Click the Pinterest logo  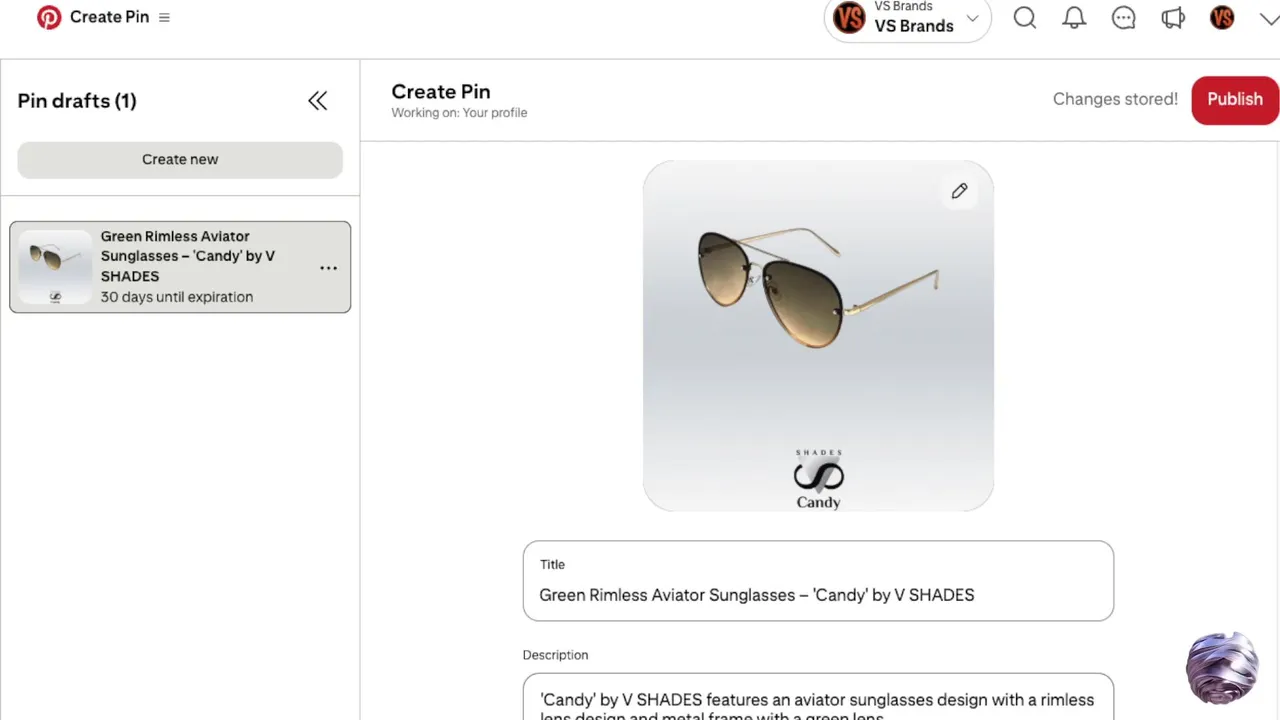coord(48,17)
